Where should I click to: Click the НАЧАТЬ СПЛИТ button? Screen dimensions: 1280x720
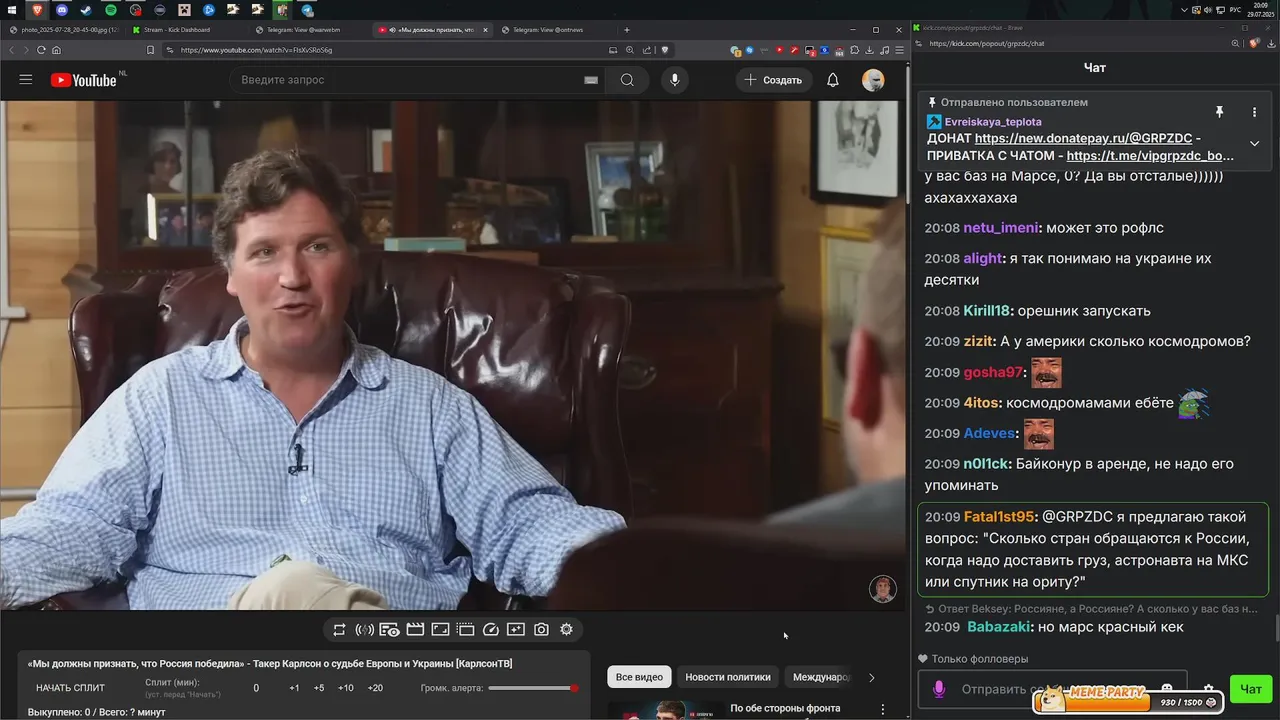click(70, 688)
